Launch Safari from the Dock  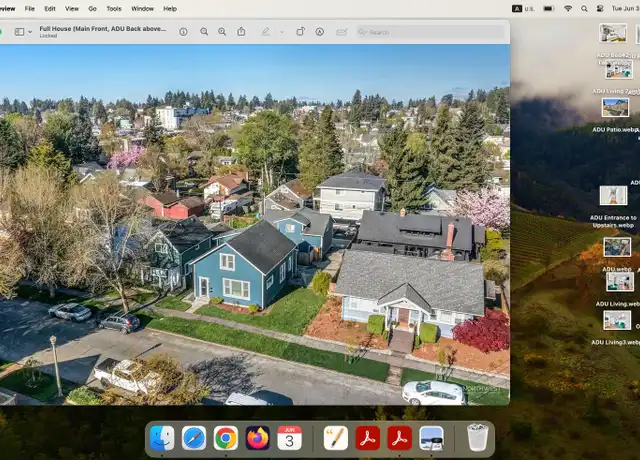[x=194, y=438]
